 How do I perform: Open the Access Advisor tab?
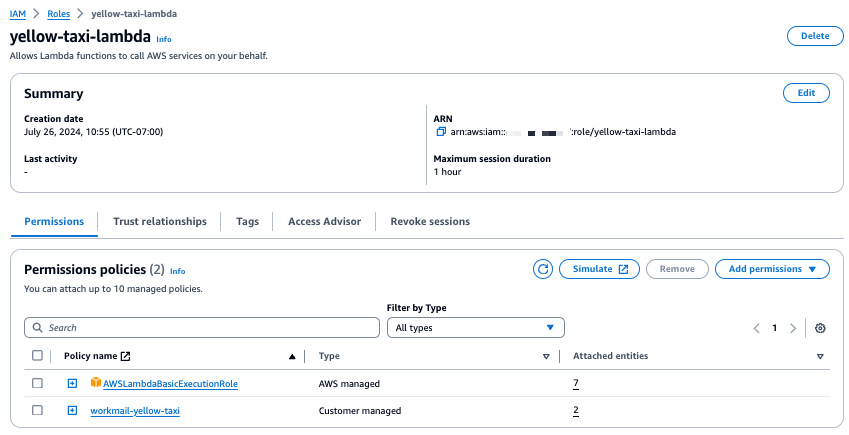tap(324, 222)
